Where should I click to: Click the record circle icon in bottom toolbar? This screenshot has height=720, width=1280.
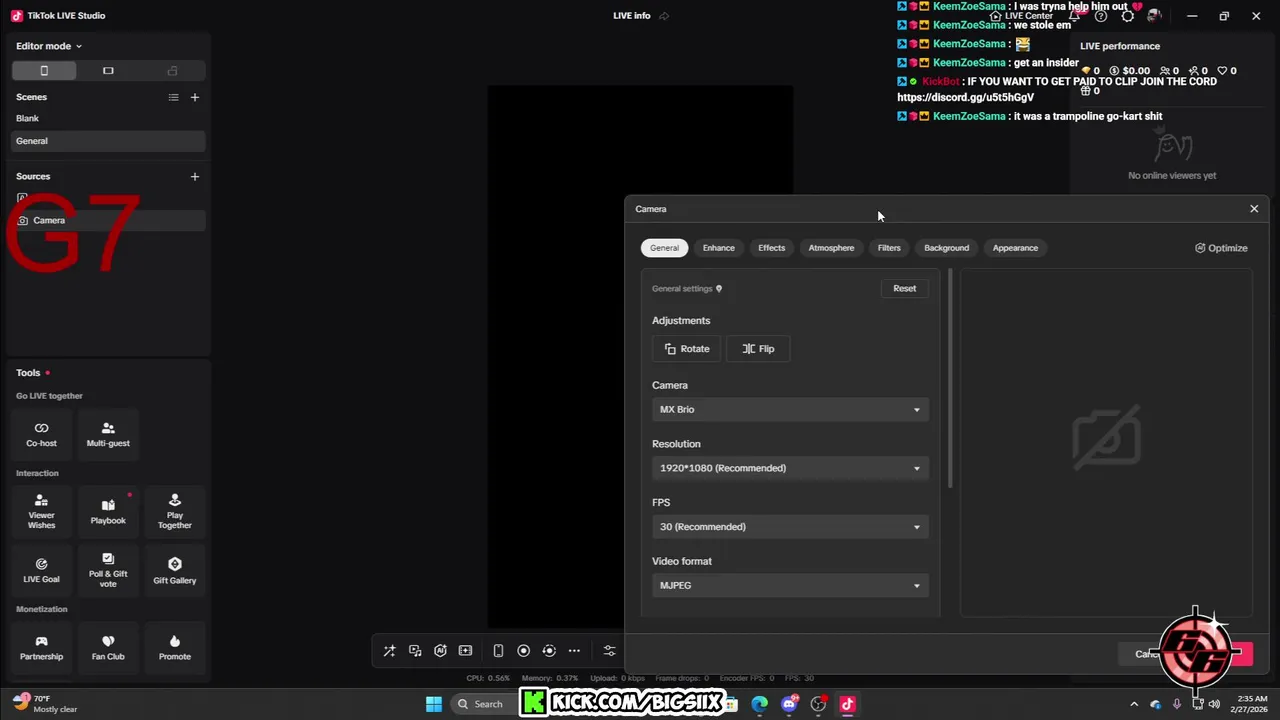tap(523, 651)
